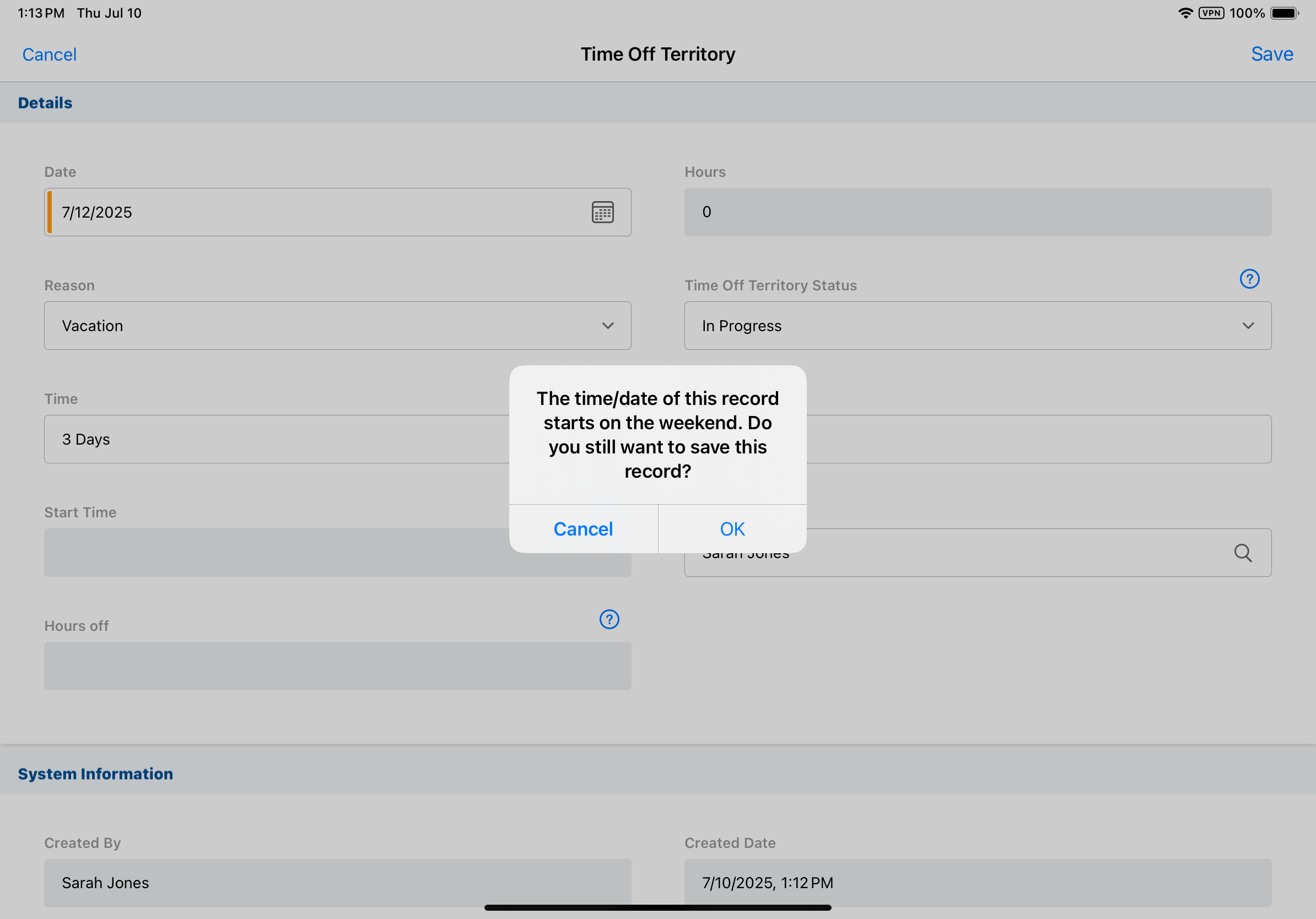The width and height of the screenshot is (1316, 919).
Task: Tap the Time Off Territory title
Action: (x=657, y=54)
